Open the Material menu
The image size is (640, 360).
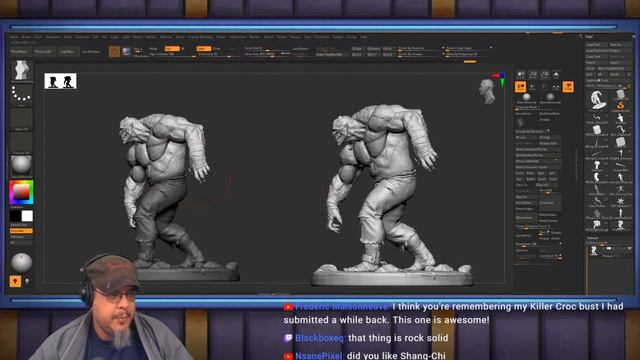coord(166,37)
